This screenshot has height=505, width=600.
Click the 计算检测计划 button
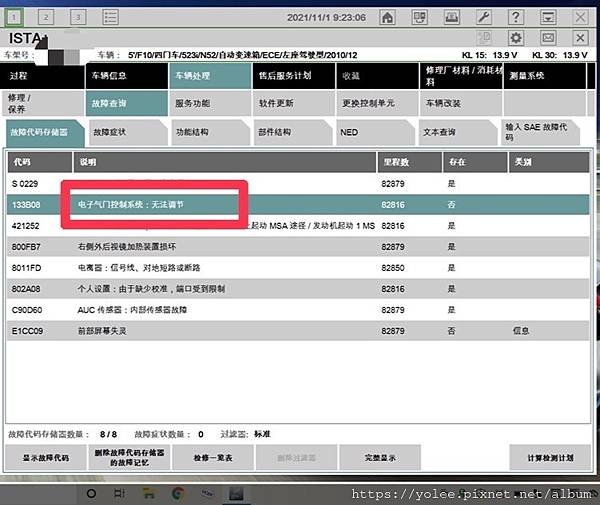tap(550, 458)
